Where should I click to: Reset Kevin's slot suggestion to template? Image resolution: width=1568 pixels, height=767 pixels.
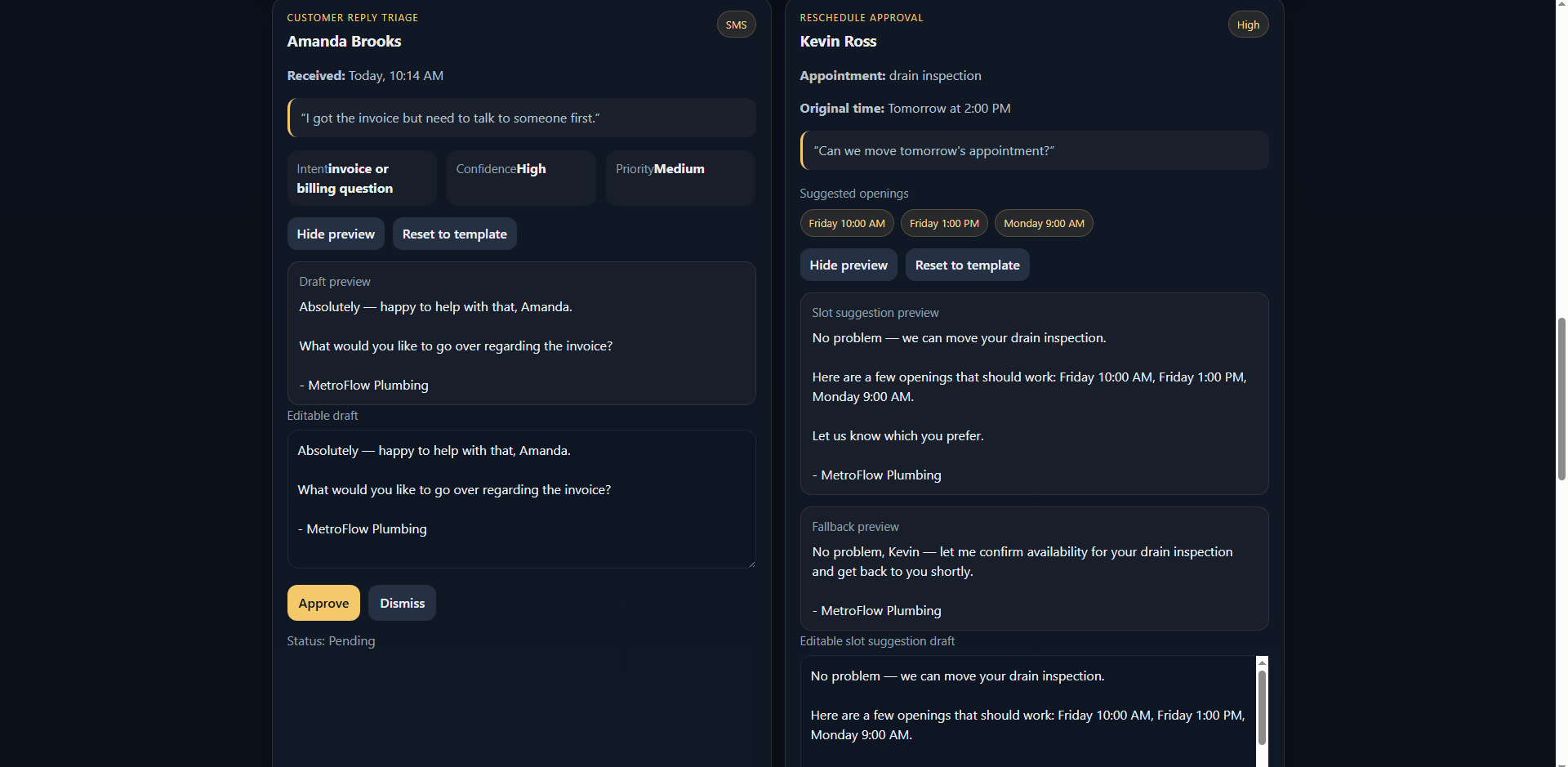[967, 265]
